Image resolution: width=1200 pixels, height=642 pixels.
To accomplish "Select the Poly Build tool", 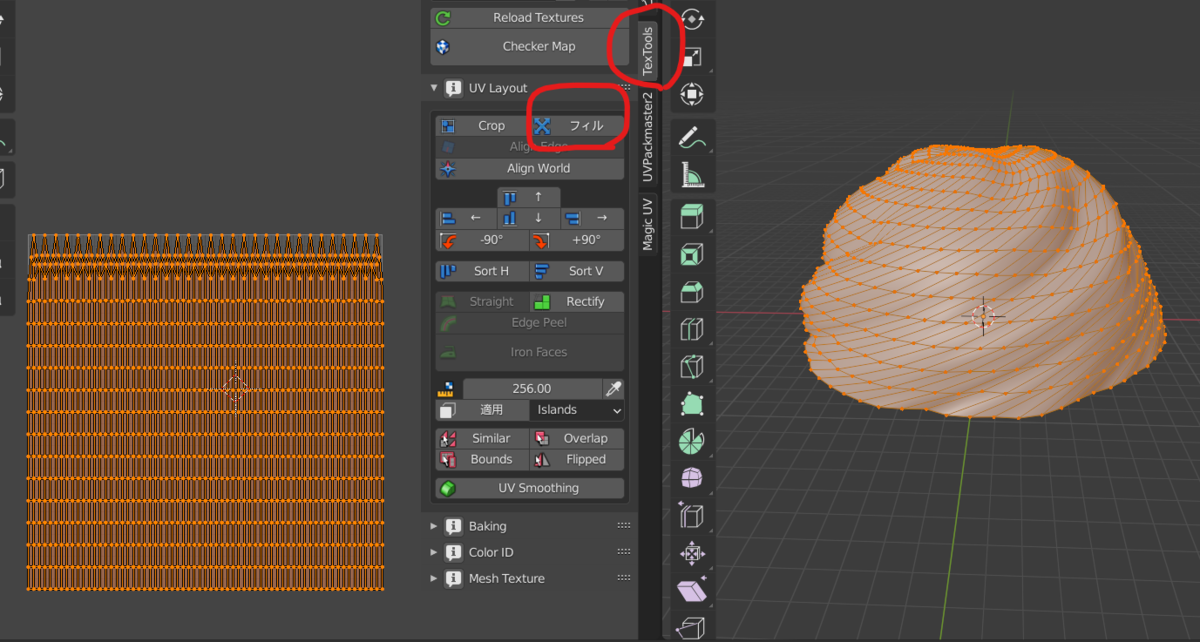I will click(x=692, y=403).
